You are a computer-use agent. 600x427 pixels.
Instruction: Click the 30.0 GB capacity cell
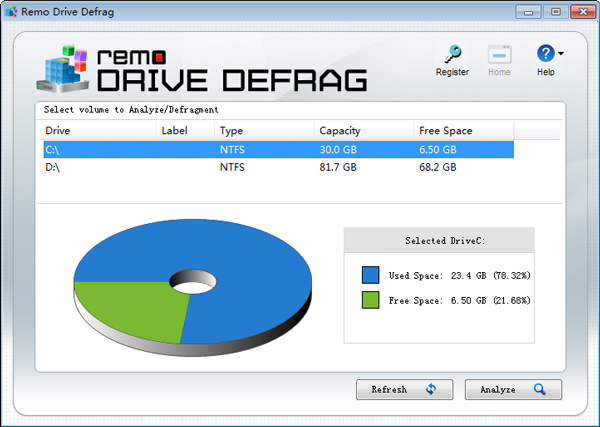338,150
